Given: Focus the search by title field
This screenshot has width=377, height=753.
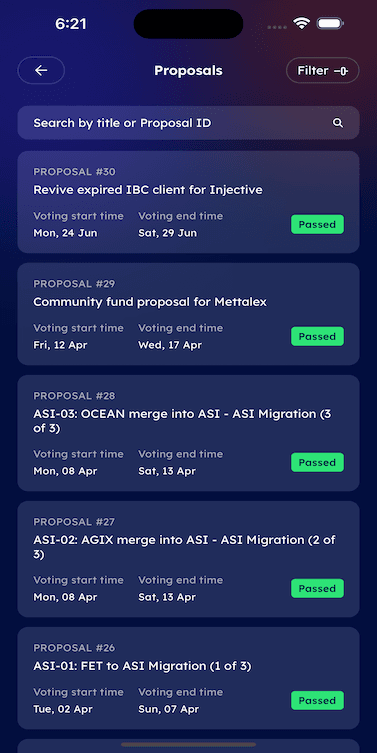Looking at the screenshot, I should [x=188, y=123].
